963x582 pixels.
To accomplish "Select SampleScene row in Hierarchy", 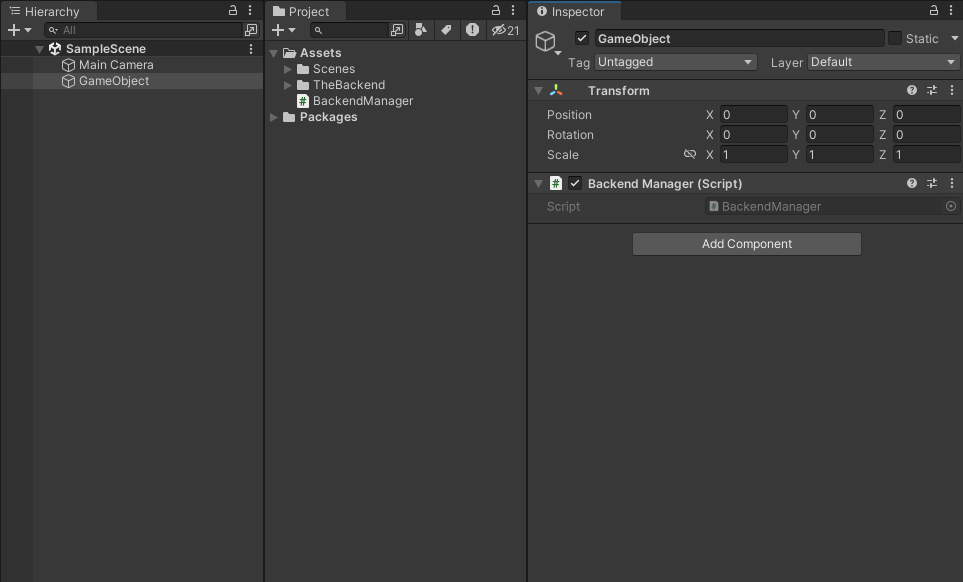I will 131,48.
